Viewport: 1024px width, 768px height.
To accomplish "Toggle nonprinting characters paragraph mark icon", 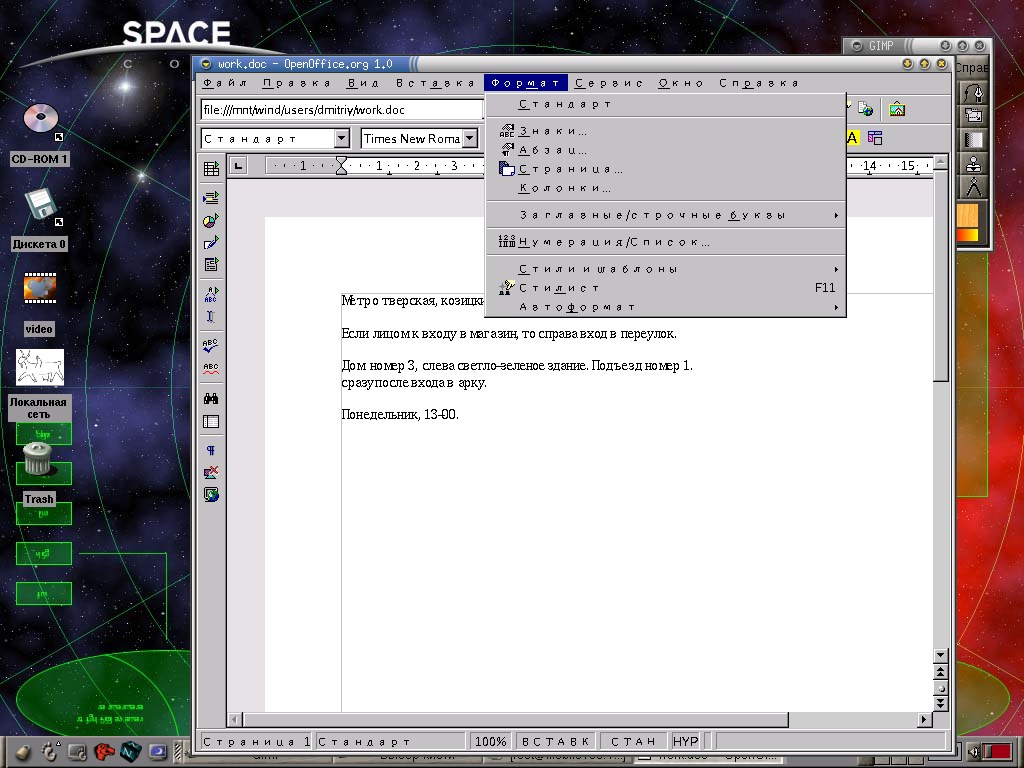I will [x=211, y=451].
